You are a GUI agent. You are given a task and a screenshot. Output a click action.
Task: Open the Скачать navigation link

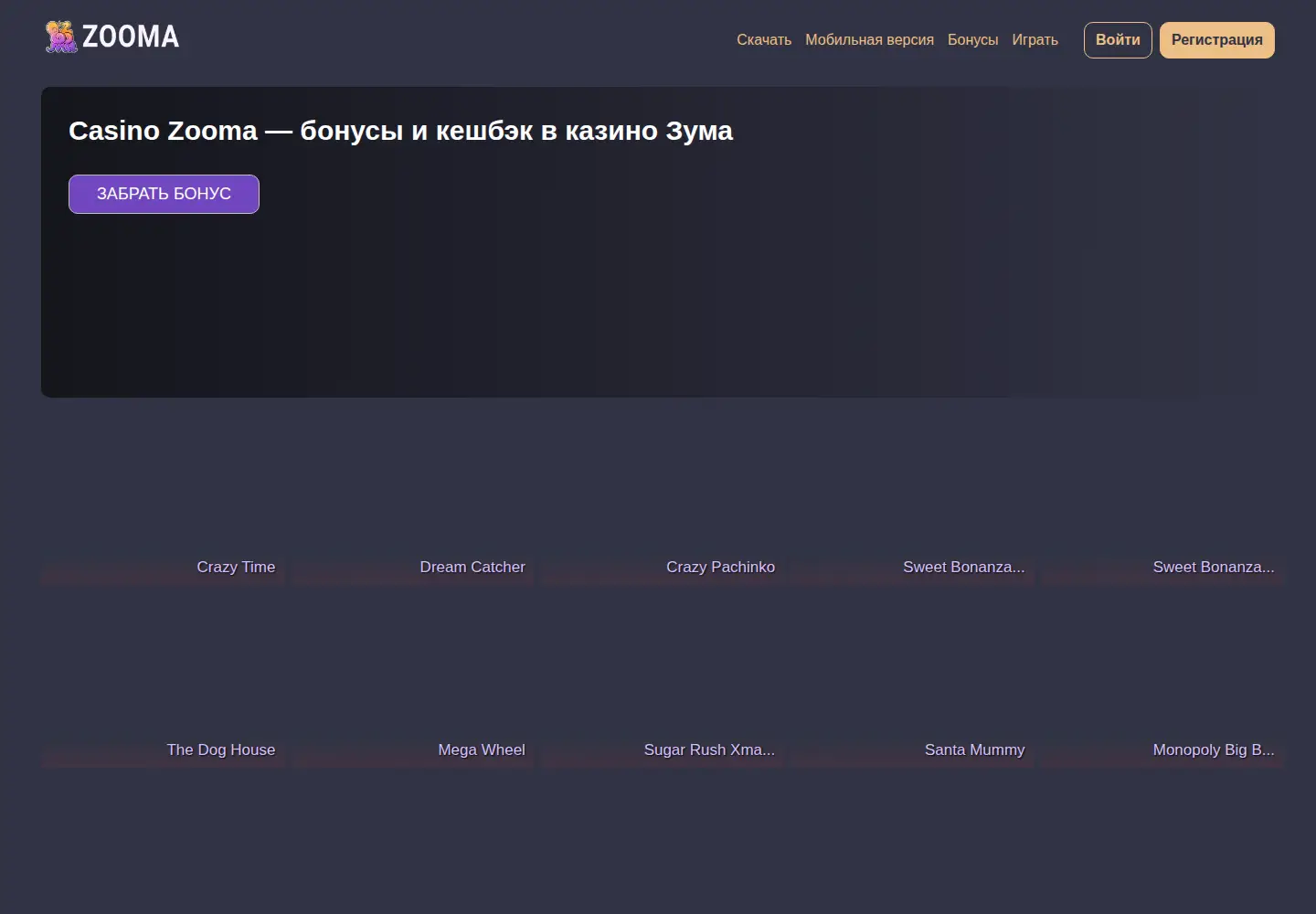click(x=764, y=40)
